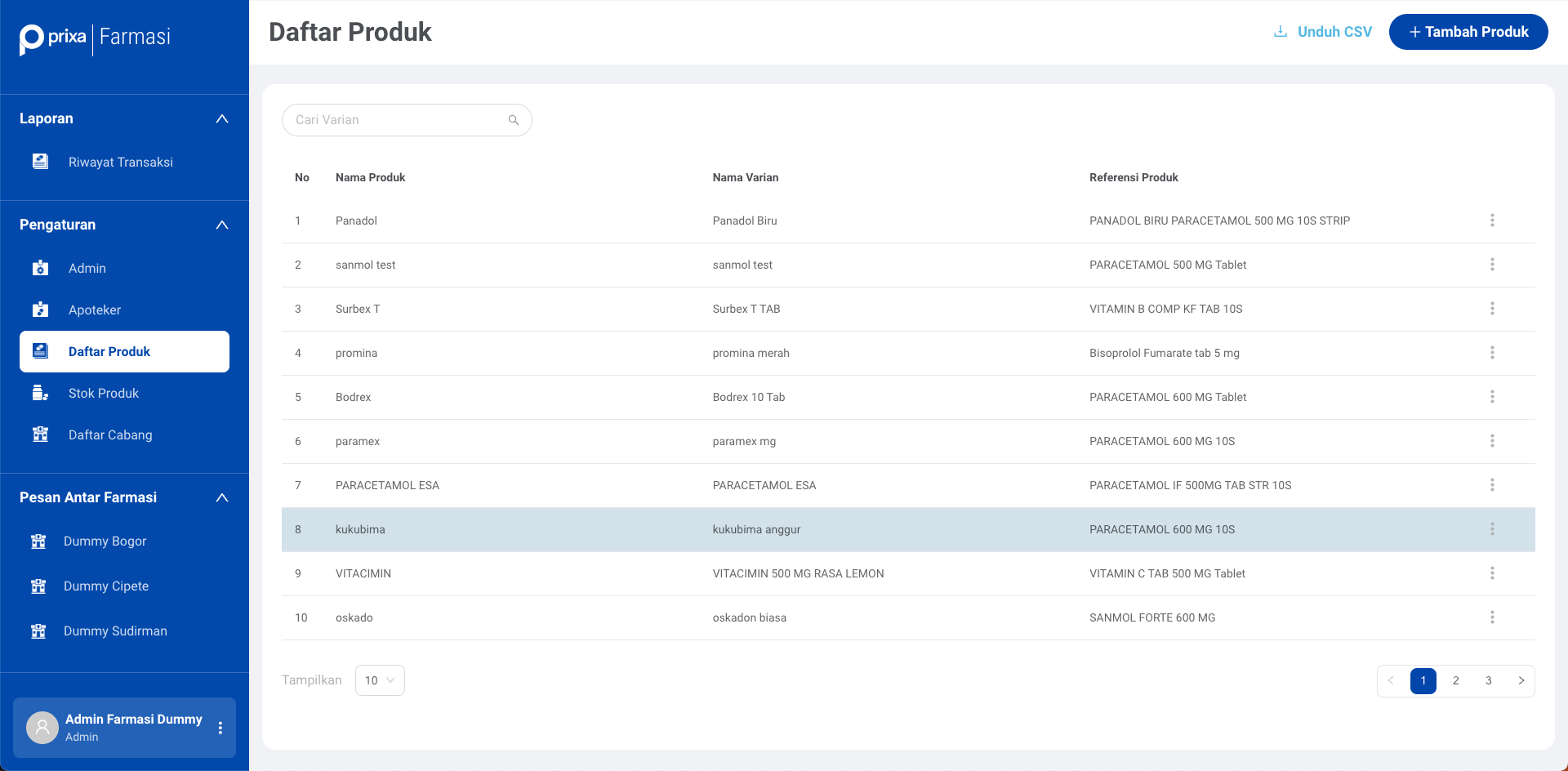Collapse the Laporan sidebar section
The height and width of the screenshot is (771, 1568).
221,119
